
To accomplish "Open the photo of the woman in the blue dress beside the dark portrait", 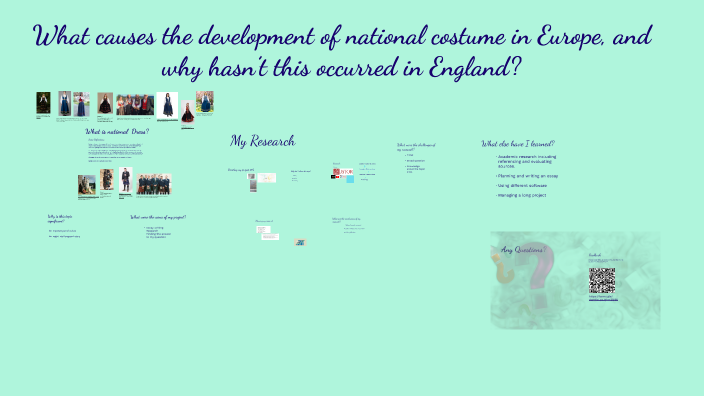I will [x=65, y=104].
